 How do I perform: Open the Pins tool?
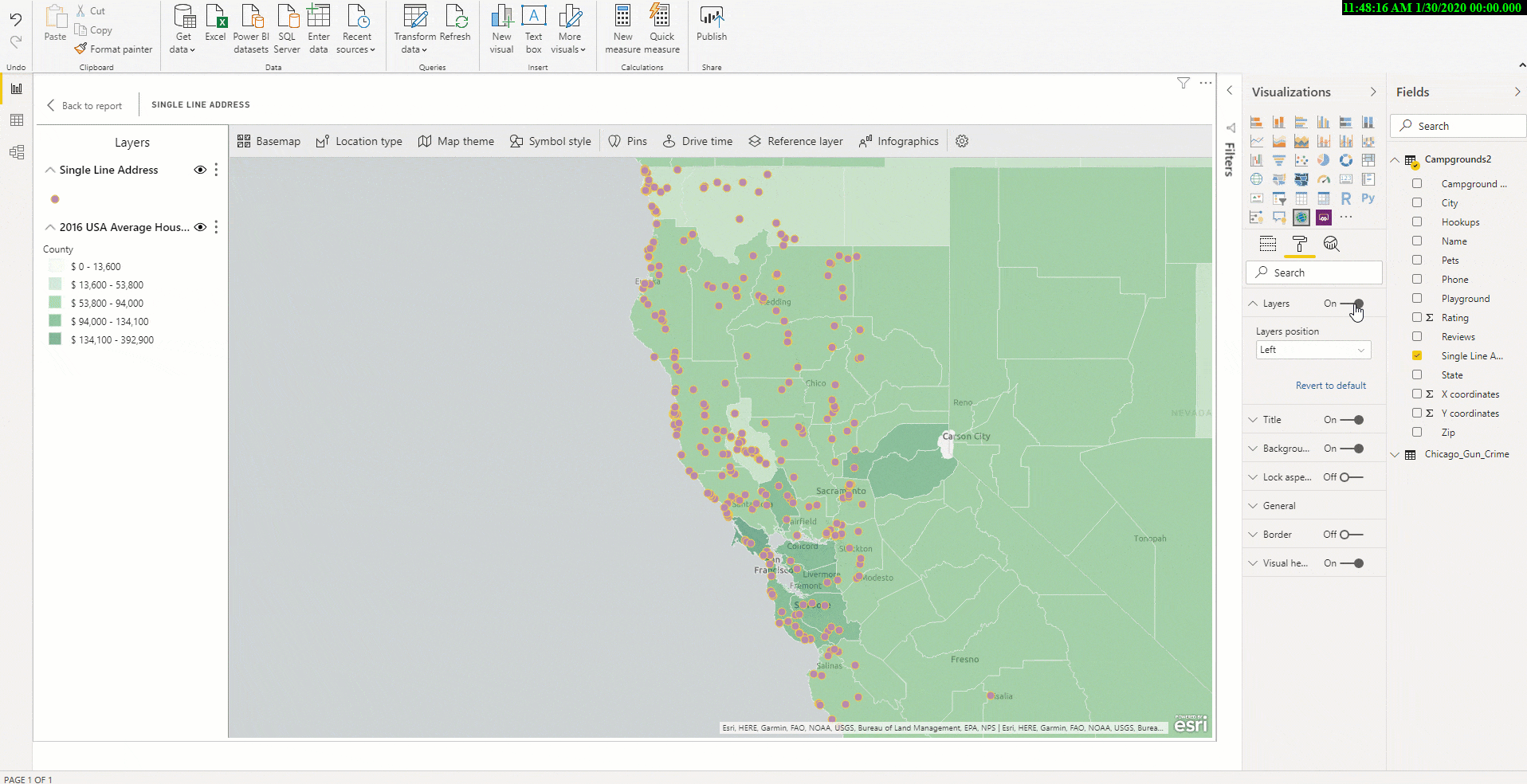(627, 141)
